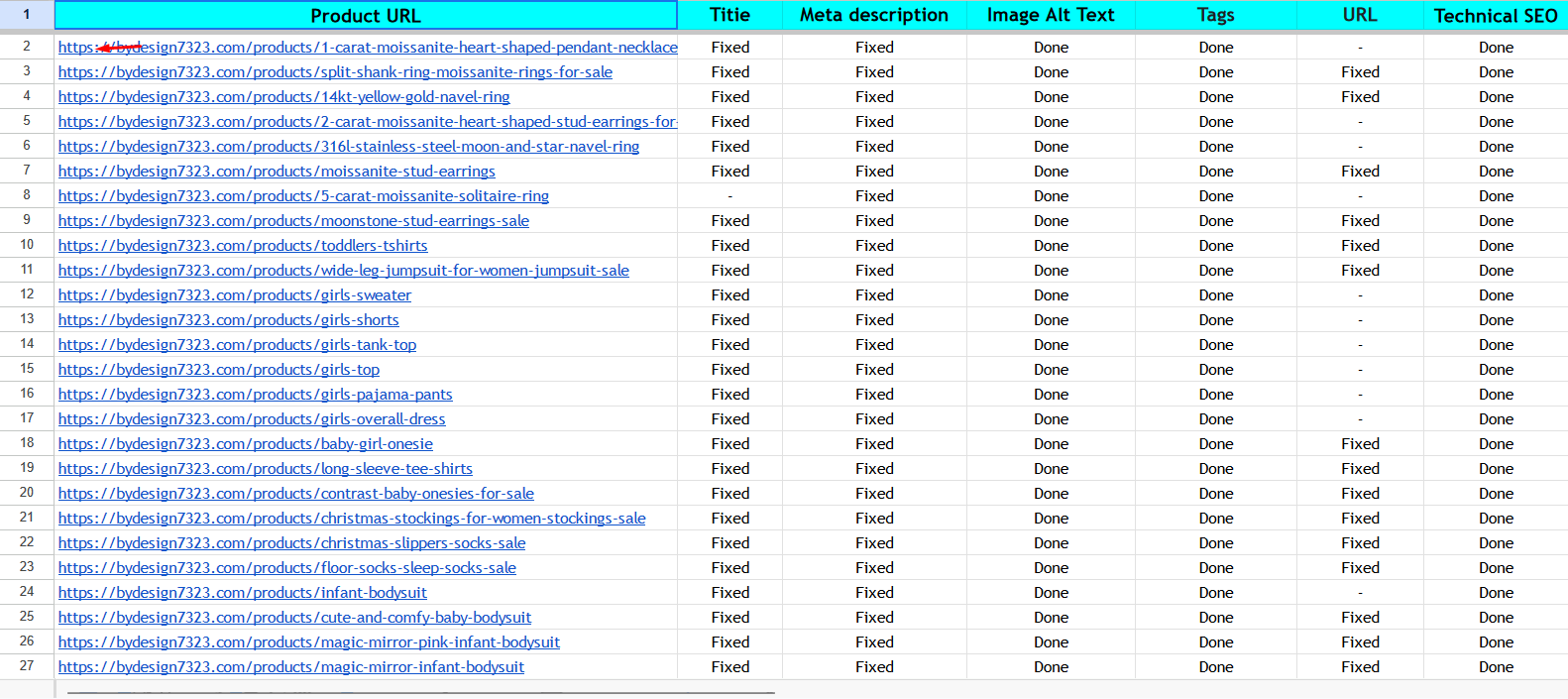
Task: Open the moonstone-stud-earrings-sale link
Action: (x=293, y=221)
